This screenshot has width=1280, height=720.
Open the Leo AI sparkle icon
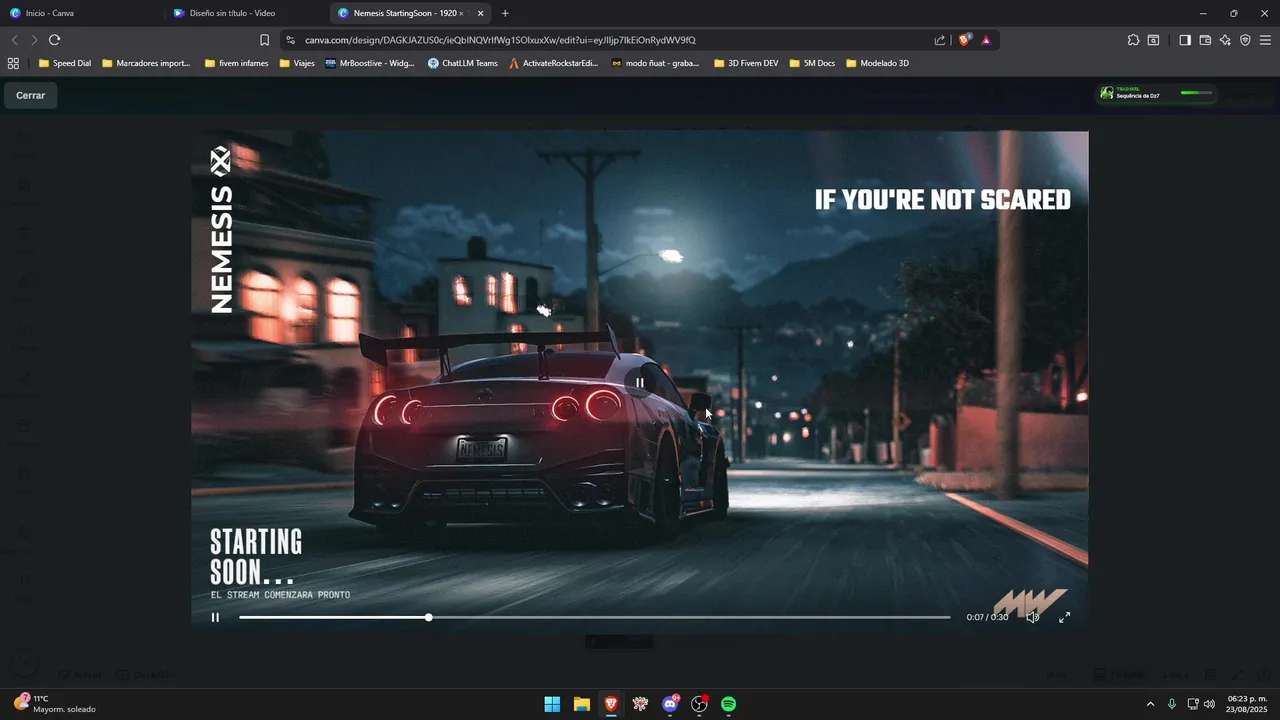(x=1225, y=40)
